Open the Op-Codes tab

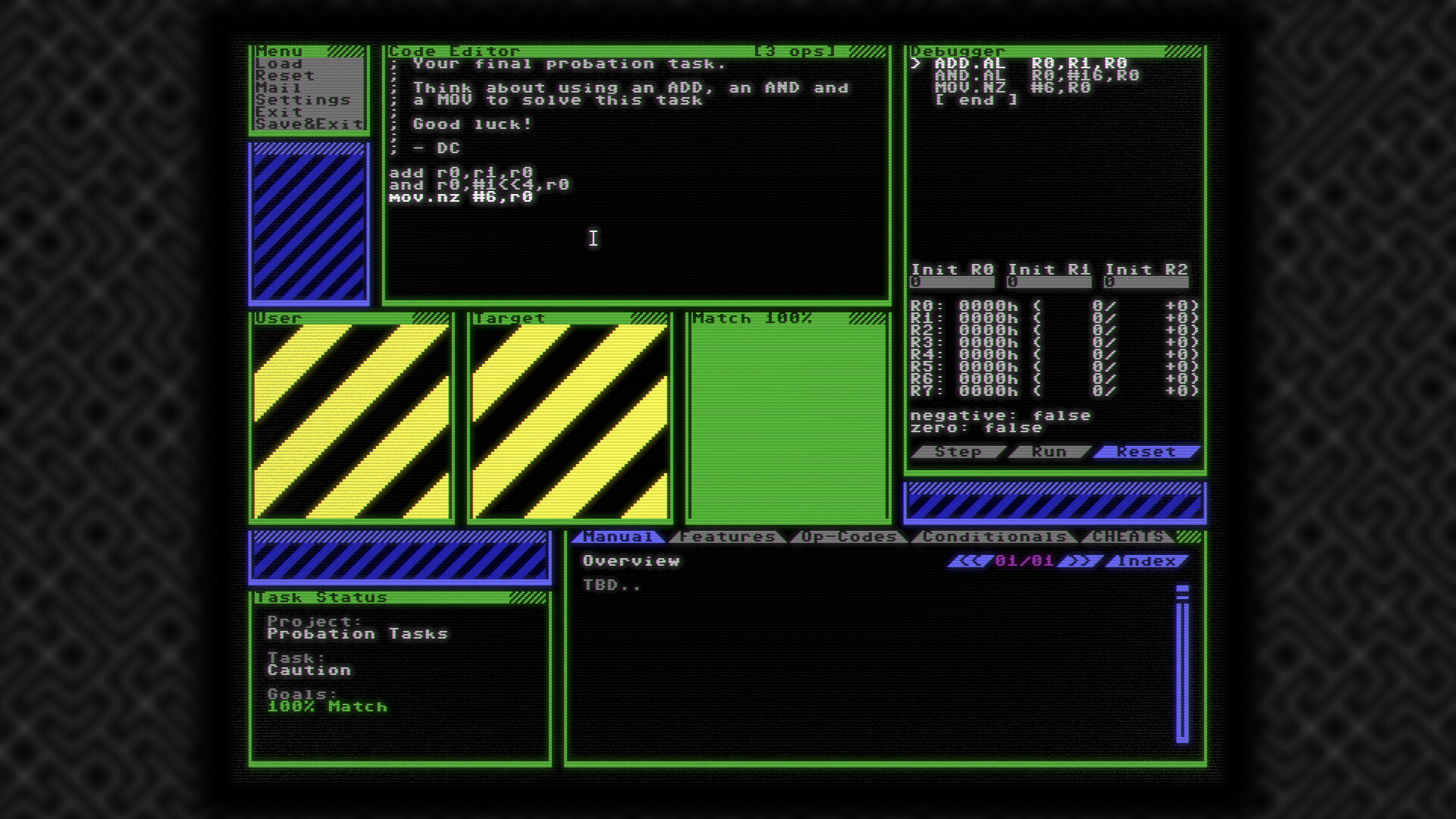click(849, 537)
